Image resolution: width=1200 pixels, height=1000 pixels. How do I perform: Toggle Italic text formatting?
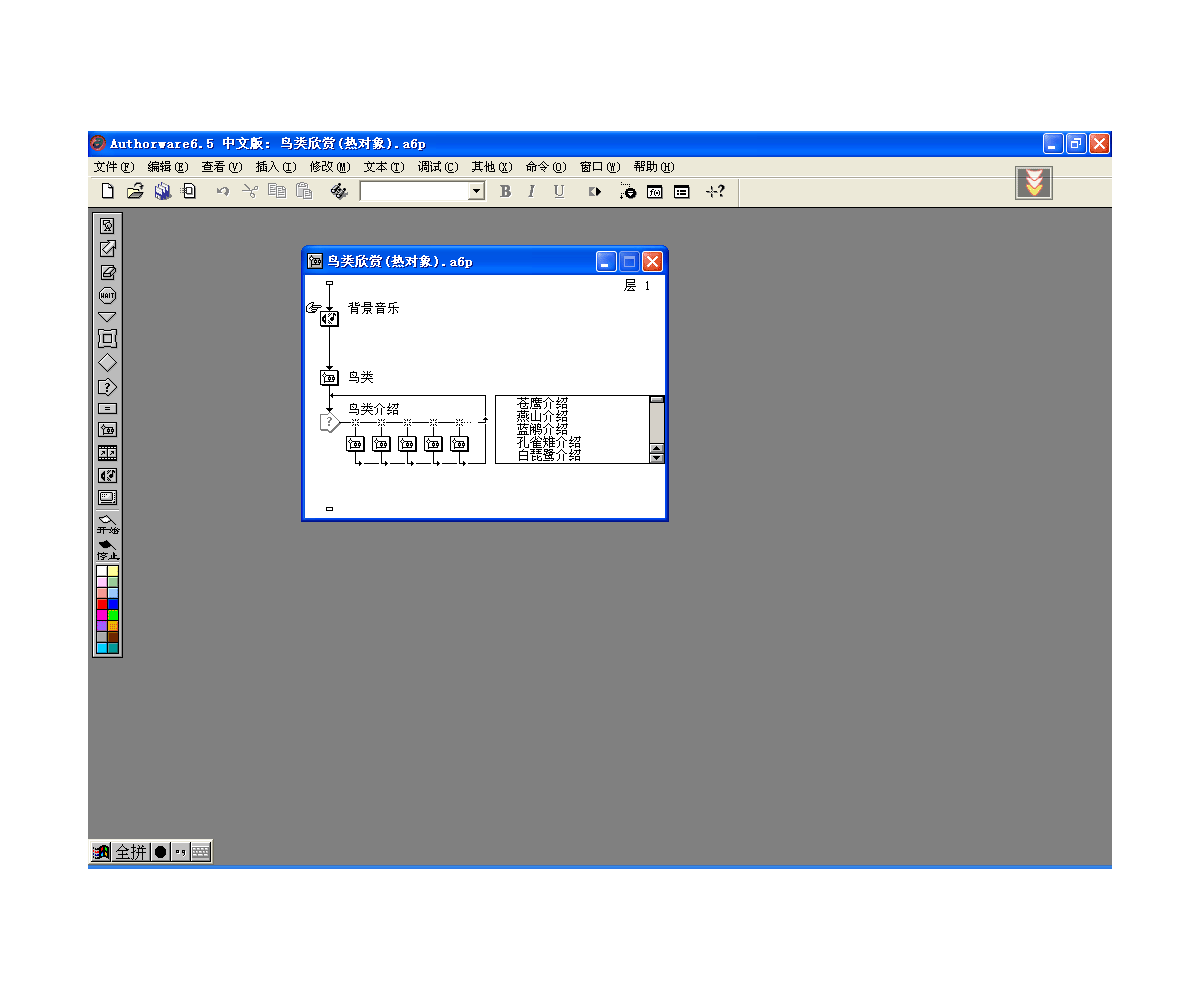532,191
